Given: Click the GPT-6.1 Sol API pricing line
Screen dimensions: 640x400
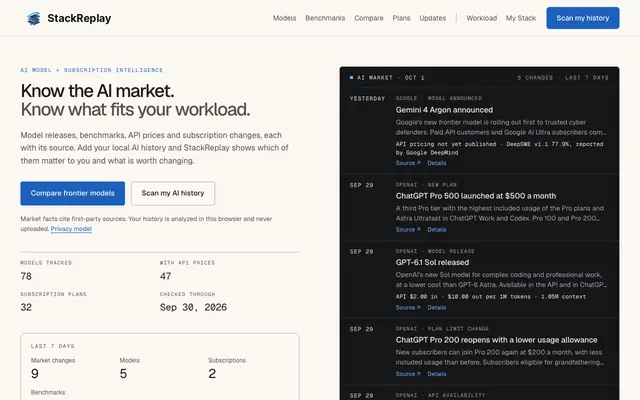Looking at the screenshot, I should pos(491,297).
